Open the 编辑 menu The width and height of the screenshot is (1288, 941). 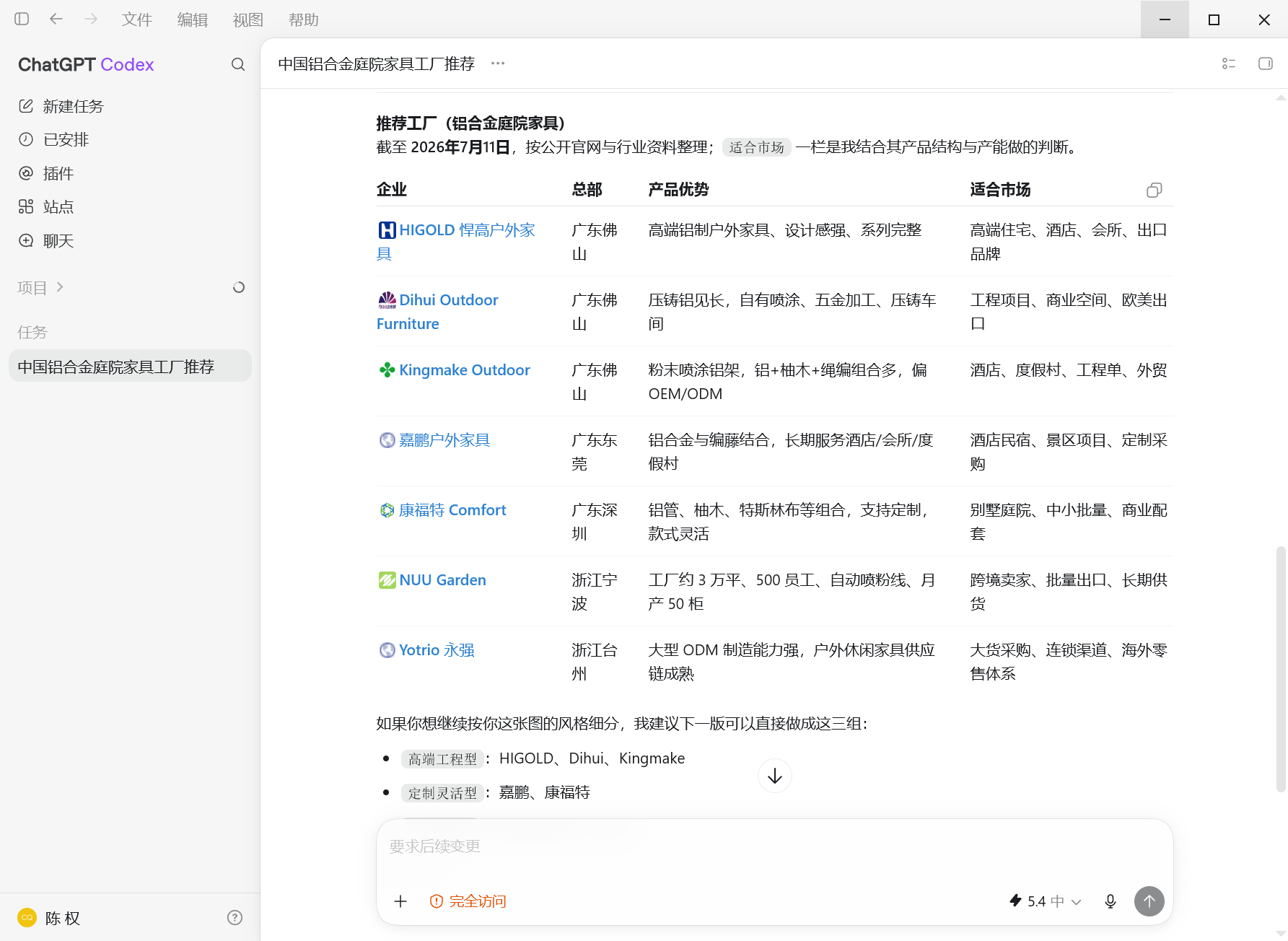(193, 20)
